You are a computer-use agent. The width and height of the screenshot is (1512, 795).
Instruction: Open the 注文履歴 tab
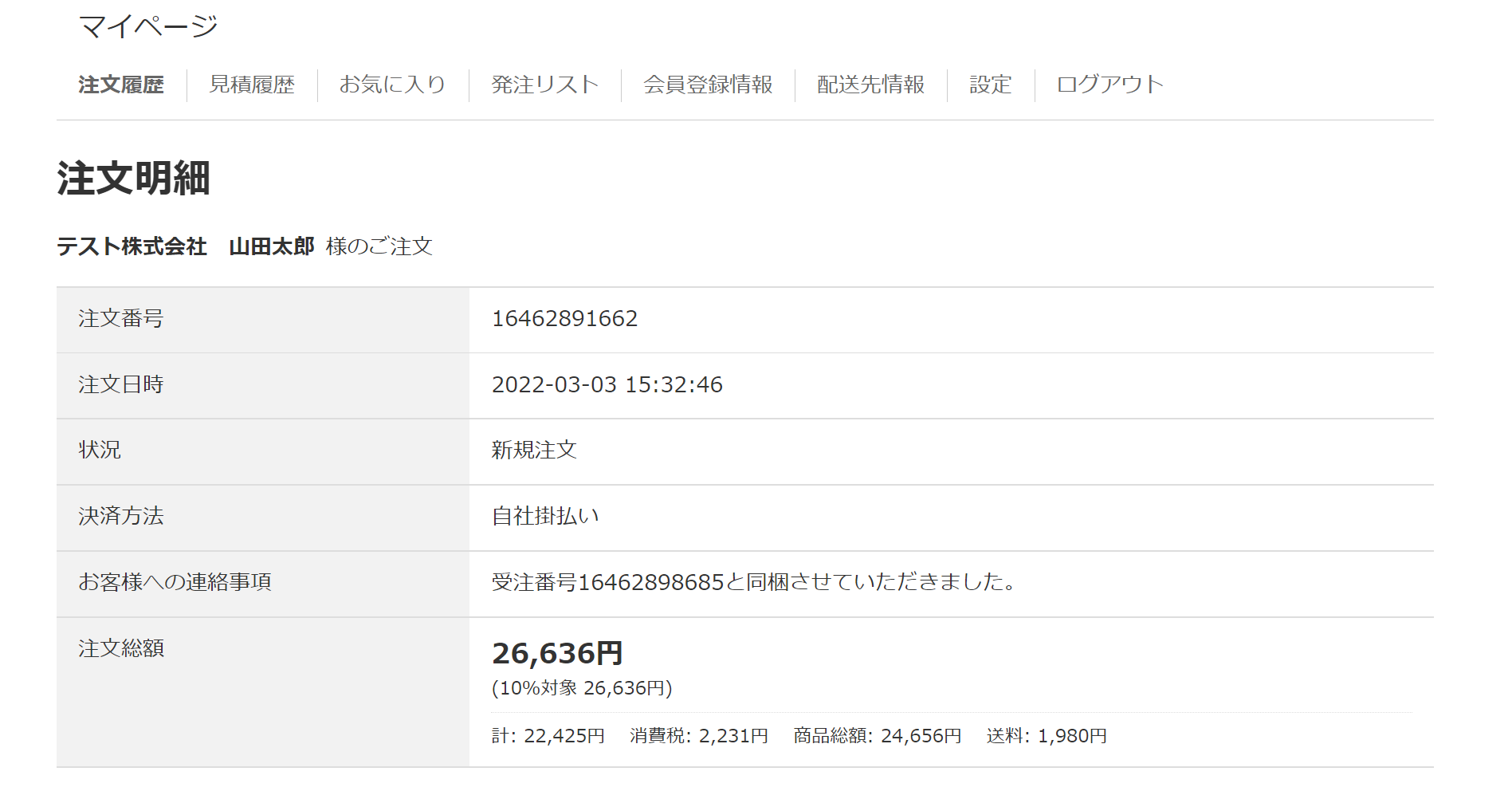pos(121,85)
